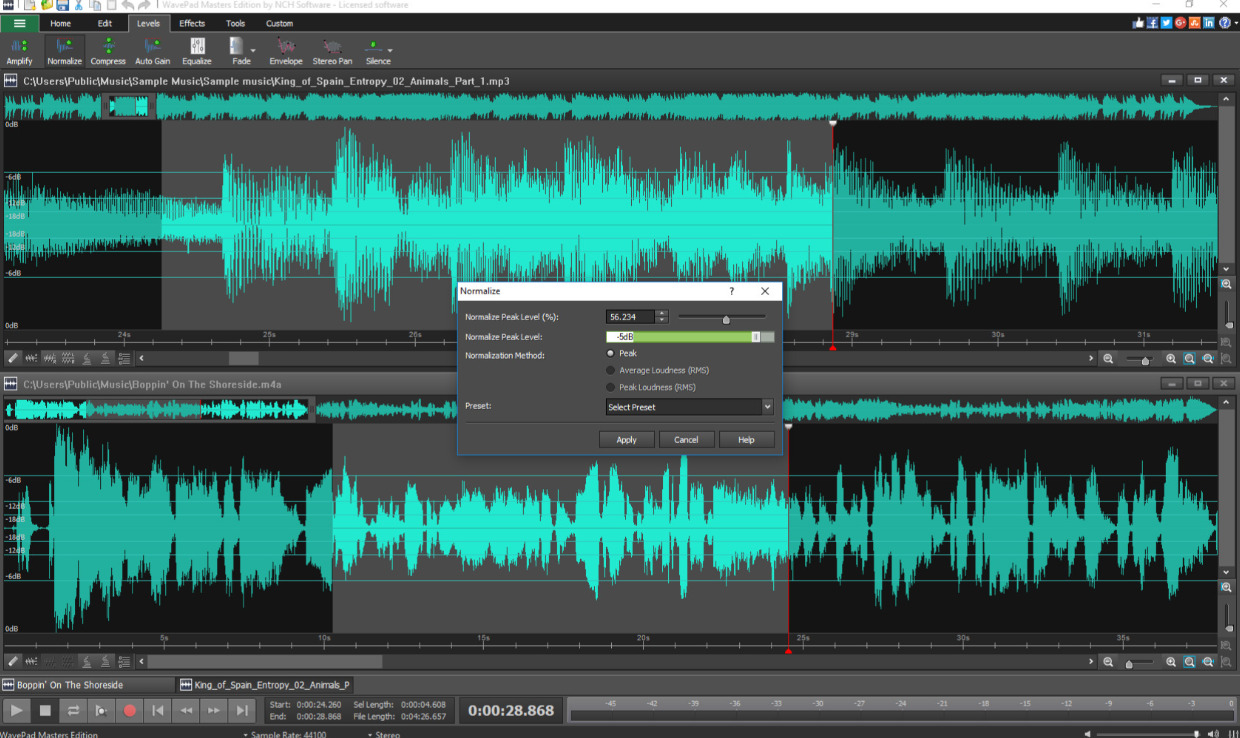Switch to the Home tab
Image resolution: width=1240 pixels, height=738 pixels.
(61, 23)
